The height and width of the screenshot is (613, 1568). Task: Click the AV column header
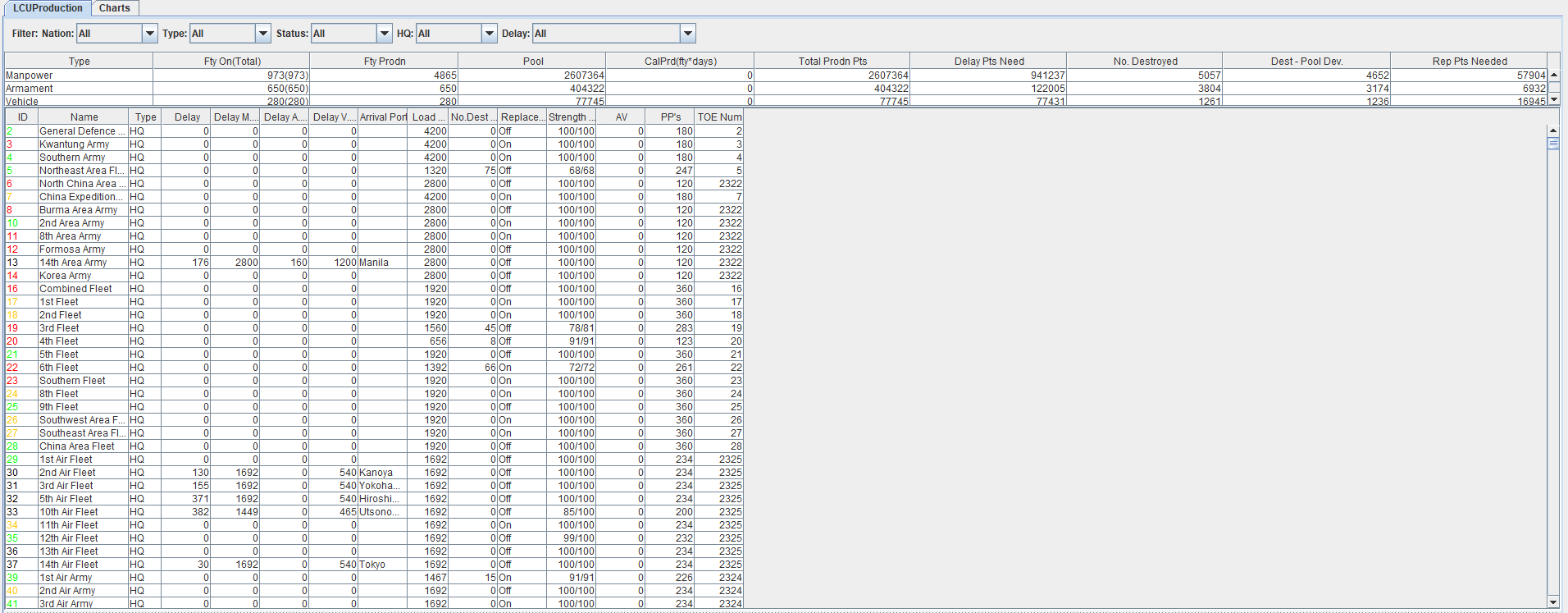tap(621, 117)
